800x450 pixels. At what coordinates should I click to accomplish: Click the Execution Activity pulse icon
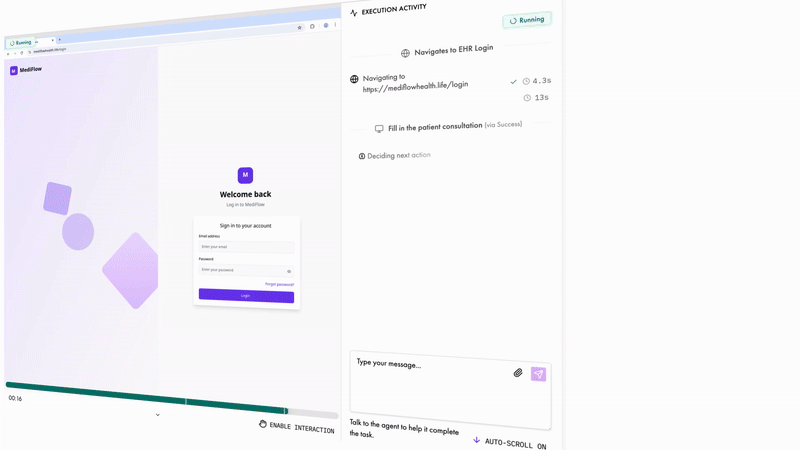point(354,13)
